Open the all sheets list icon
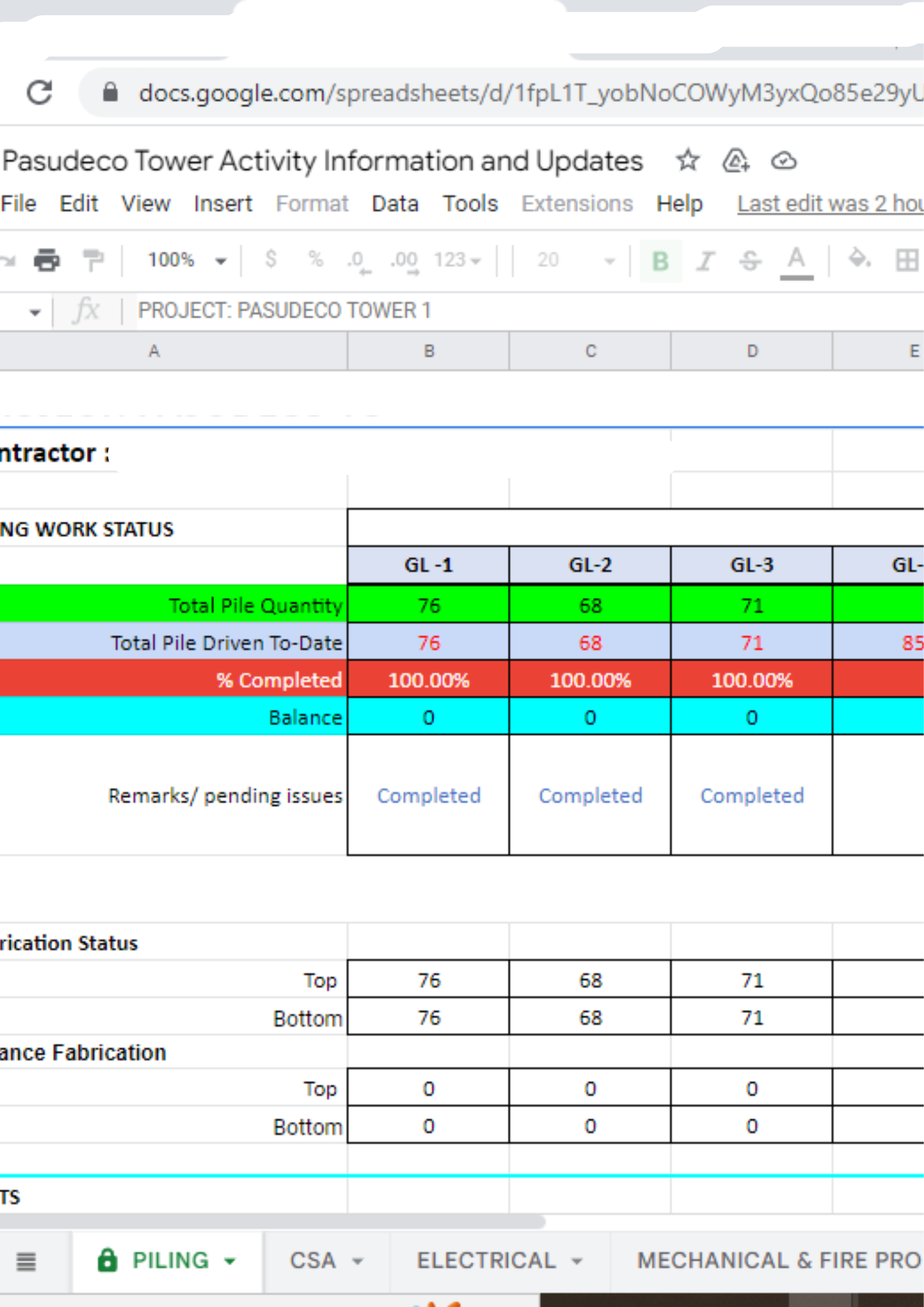Screen dimensions: 924x1307 (x=26, y=1262)
